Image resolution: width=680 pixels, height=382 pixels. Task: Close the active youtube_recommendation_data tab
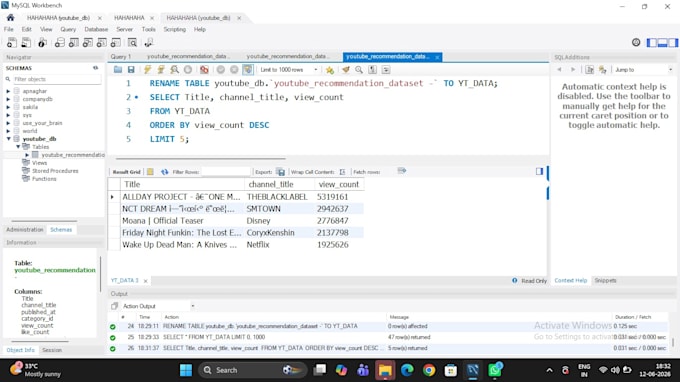pyautogui.click(x=437, y=57)
